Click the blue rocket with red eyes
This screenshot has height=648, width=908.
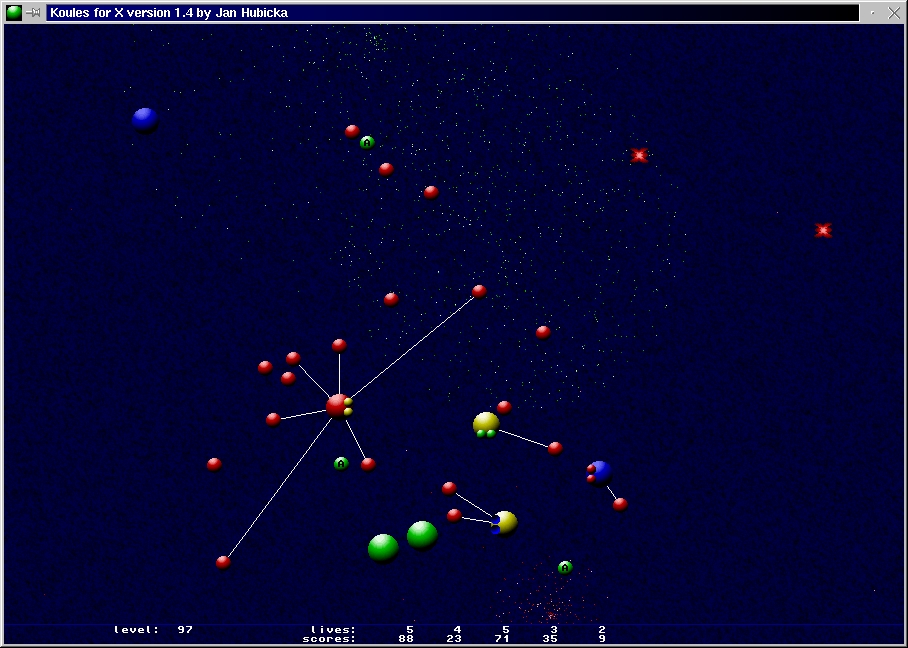tap(599, 471)
